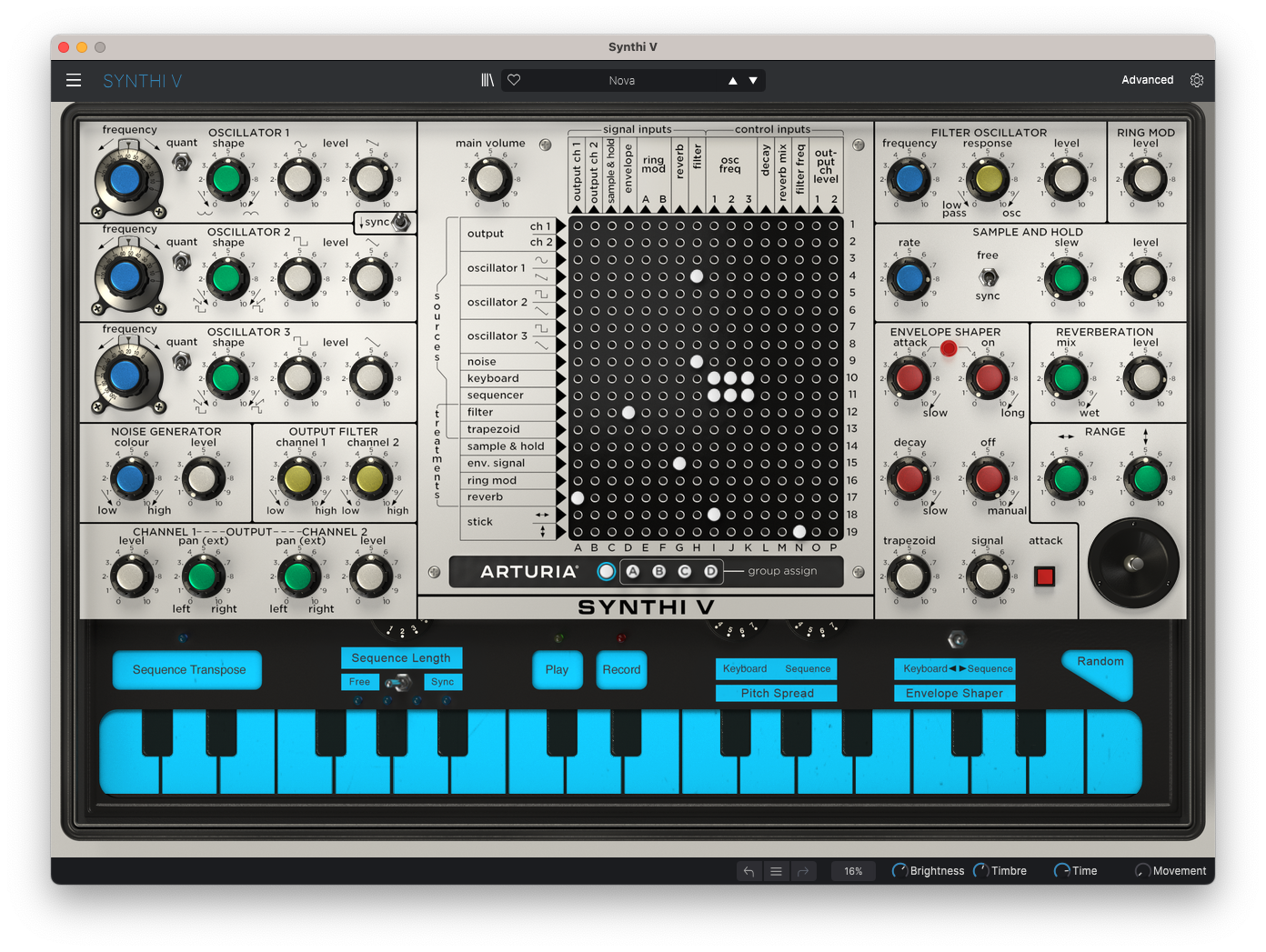Select previous preset with up arrow
The image size is (1266, 952).
point(733,81)
